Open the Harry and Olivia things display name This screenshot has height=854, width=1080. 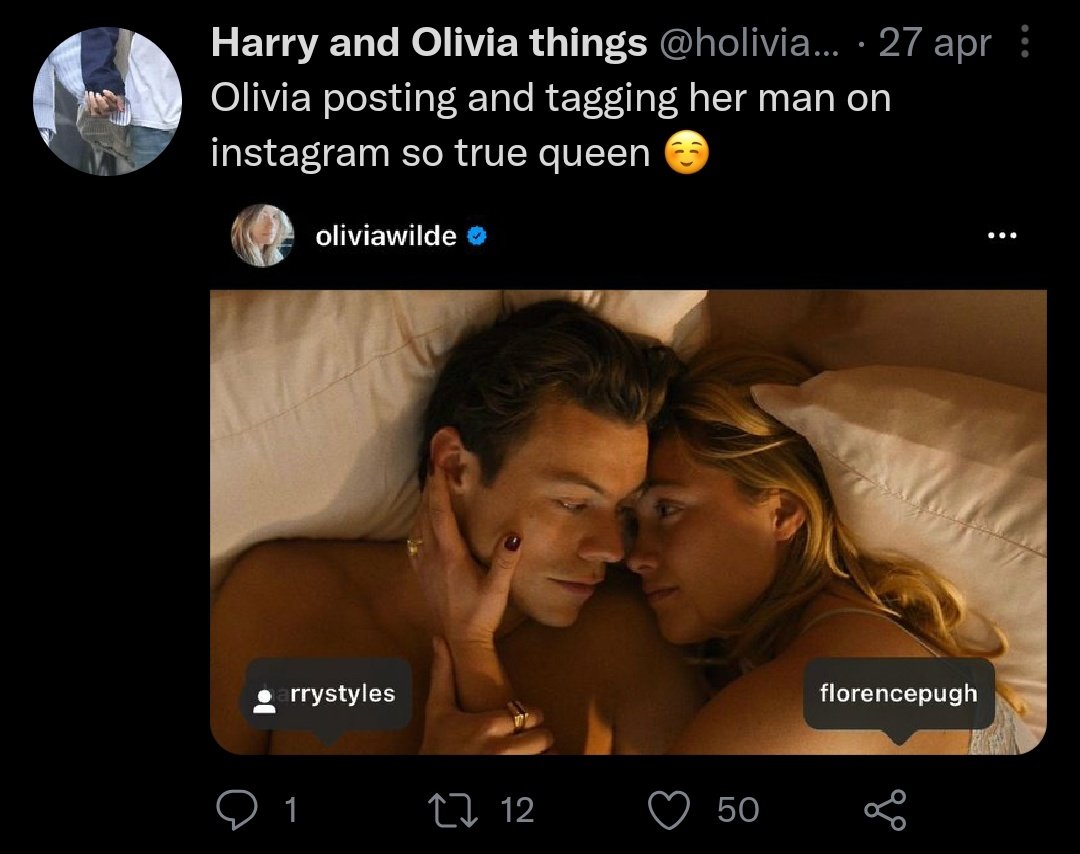429,43
